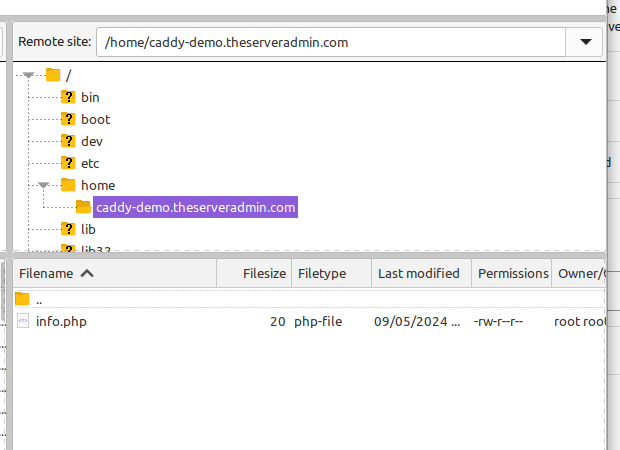Select caddy-demo.theserveradmin.com tree folder
Screen dimensions: 620x450
(195, 207)
